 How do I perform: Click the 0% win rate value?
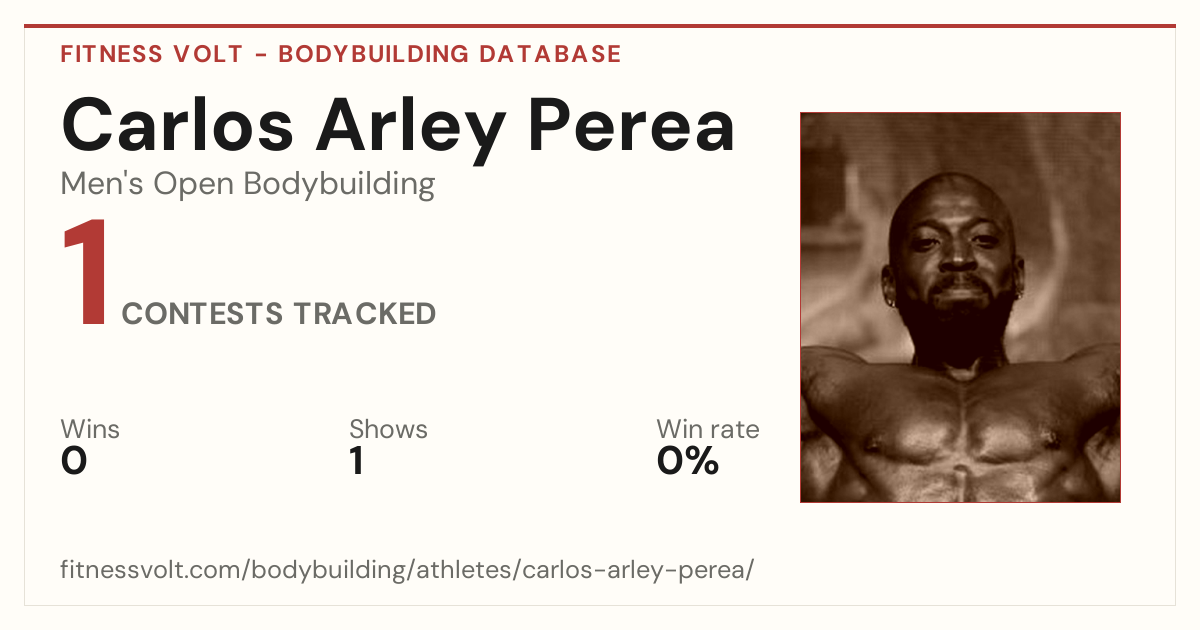click(688, 461)
